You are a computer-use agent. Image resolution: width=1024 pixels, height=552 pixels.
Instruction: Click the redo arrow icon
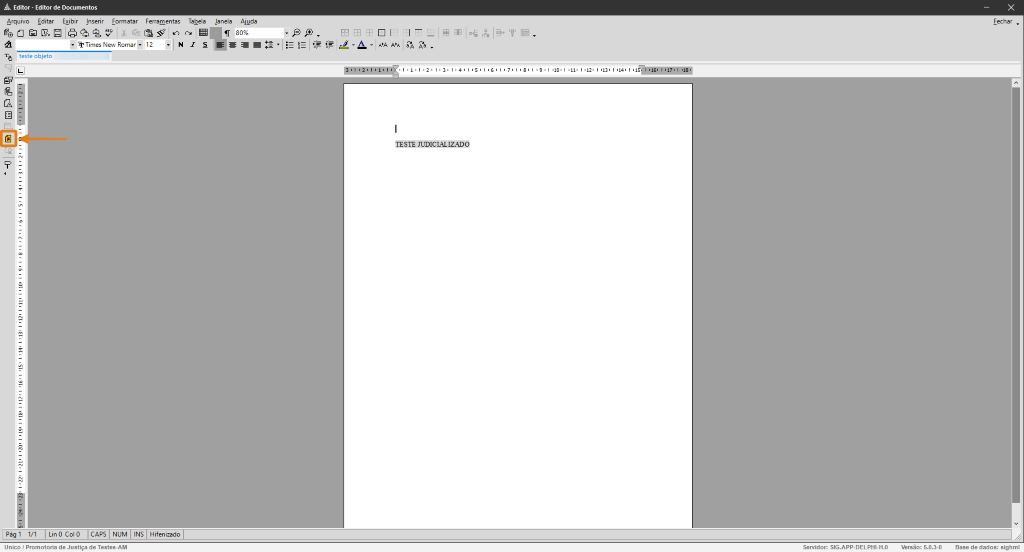[188, 33]
